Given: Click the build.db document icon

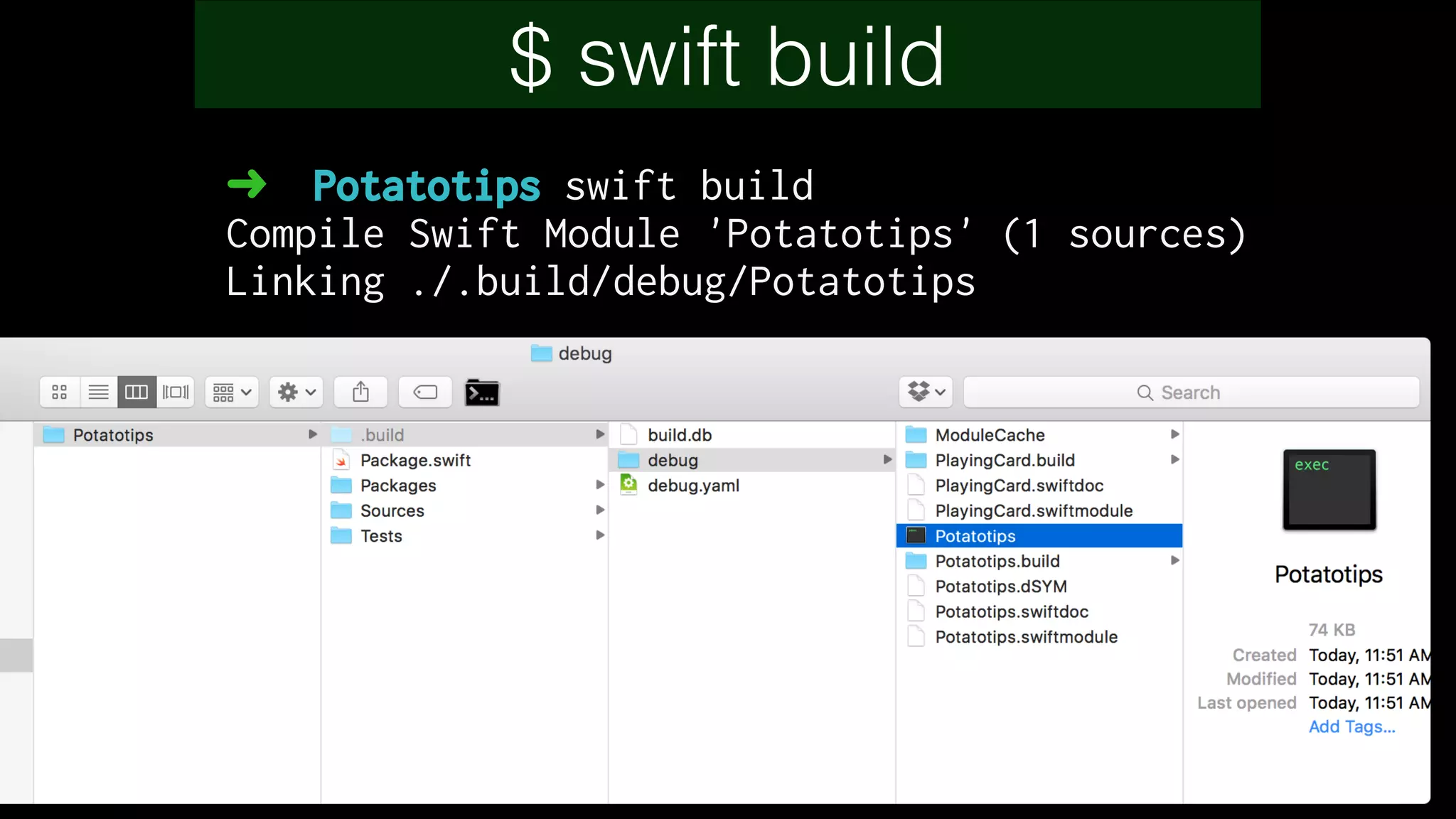Looking at the screenshot, I should 628,434.
